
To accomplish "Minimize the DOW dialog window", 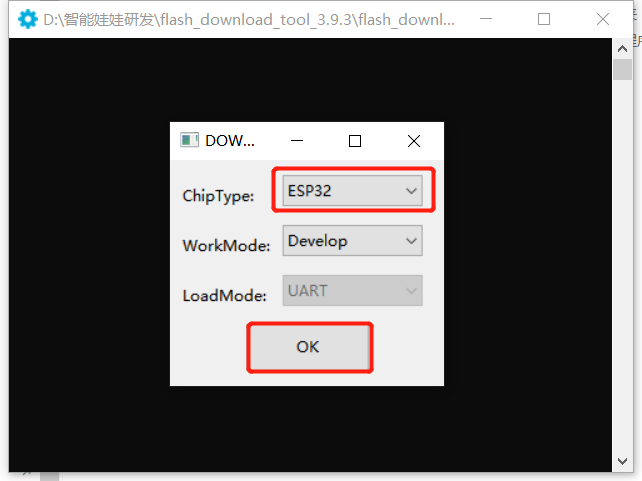I will coord(297,141).
